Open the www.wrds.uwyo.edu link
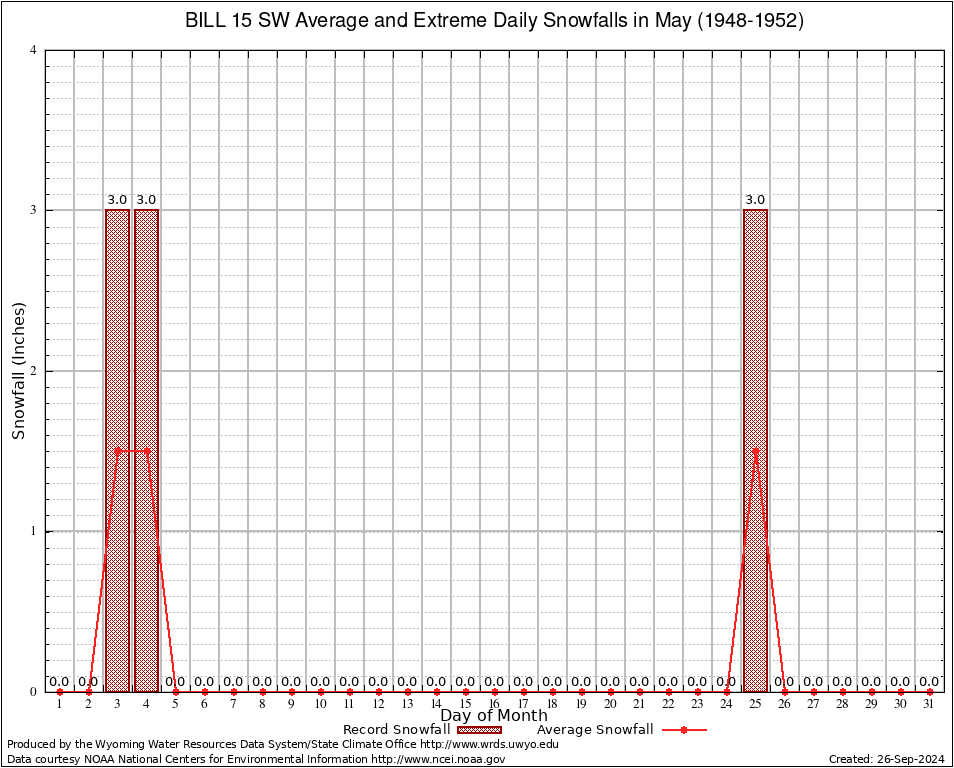This screenshot has height=768, width=954. coord(489,744)
